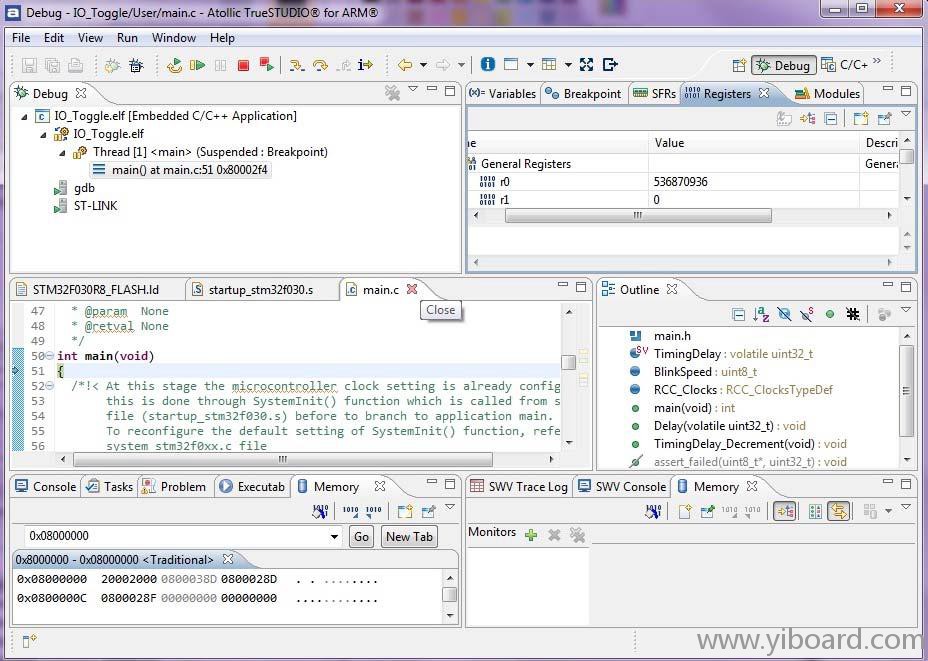Open the startup_stm32f030.s editor tab
928x661 pixels.
click(x=252, y=289)
